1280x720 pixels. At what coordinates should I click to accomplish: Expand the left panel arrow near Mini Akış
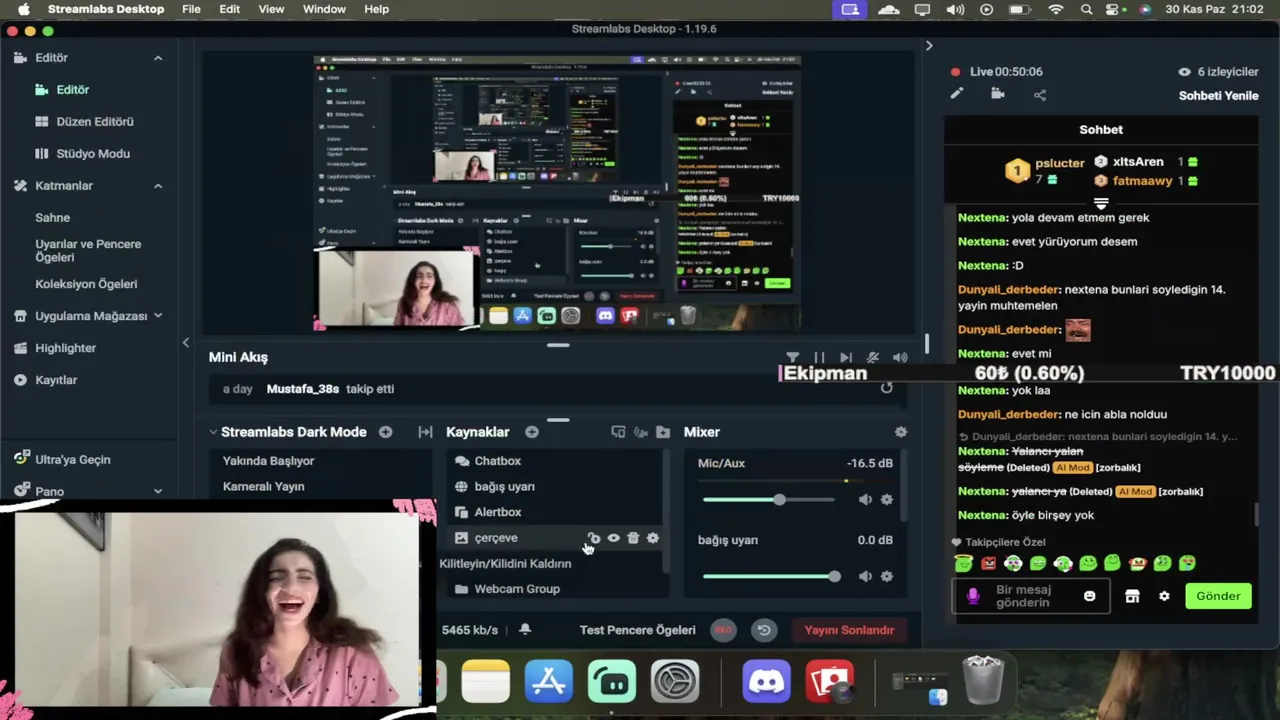(185, 343)
